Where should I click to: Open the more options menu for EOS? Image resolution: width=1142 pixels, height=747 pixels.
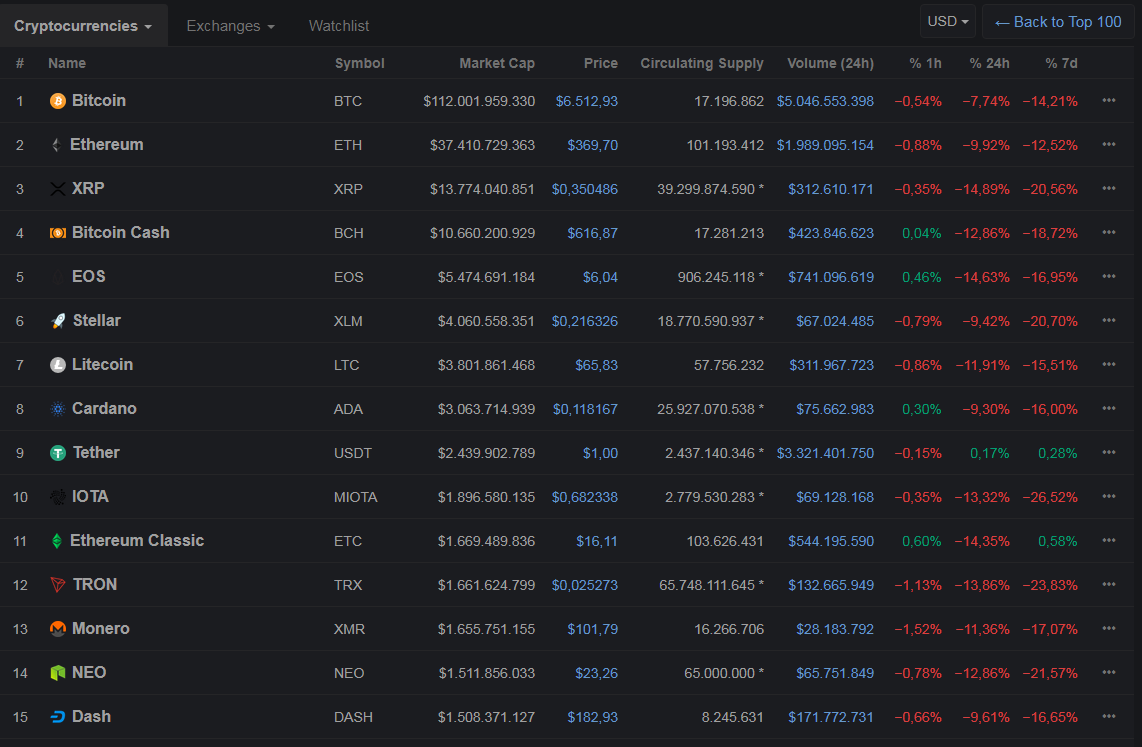(x=1108, y=277)
